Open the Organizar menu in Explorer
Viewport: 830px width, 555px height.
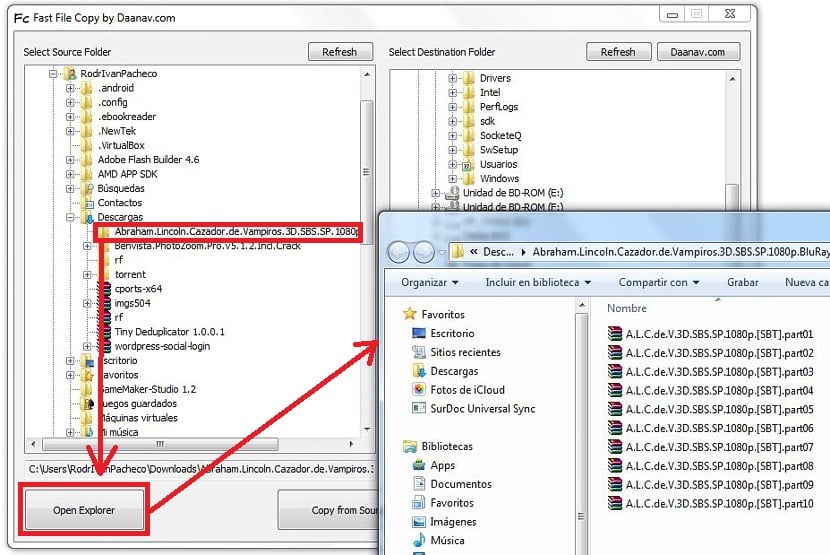[x=429, y=282]
